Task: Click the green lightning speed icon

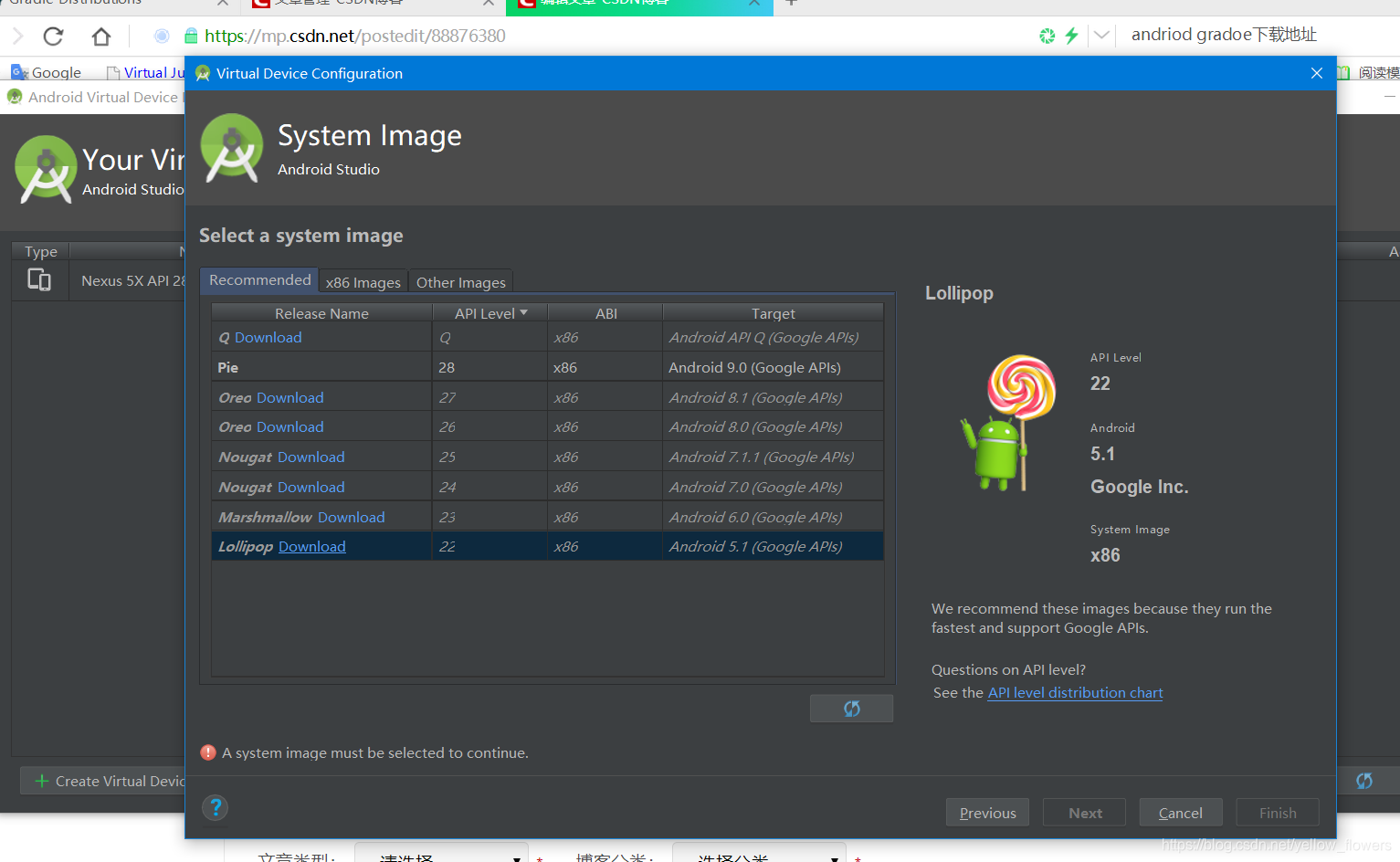Action: point(1071,36)
